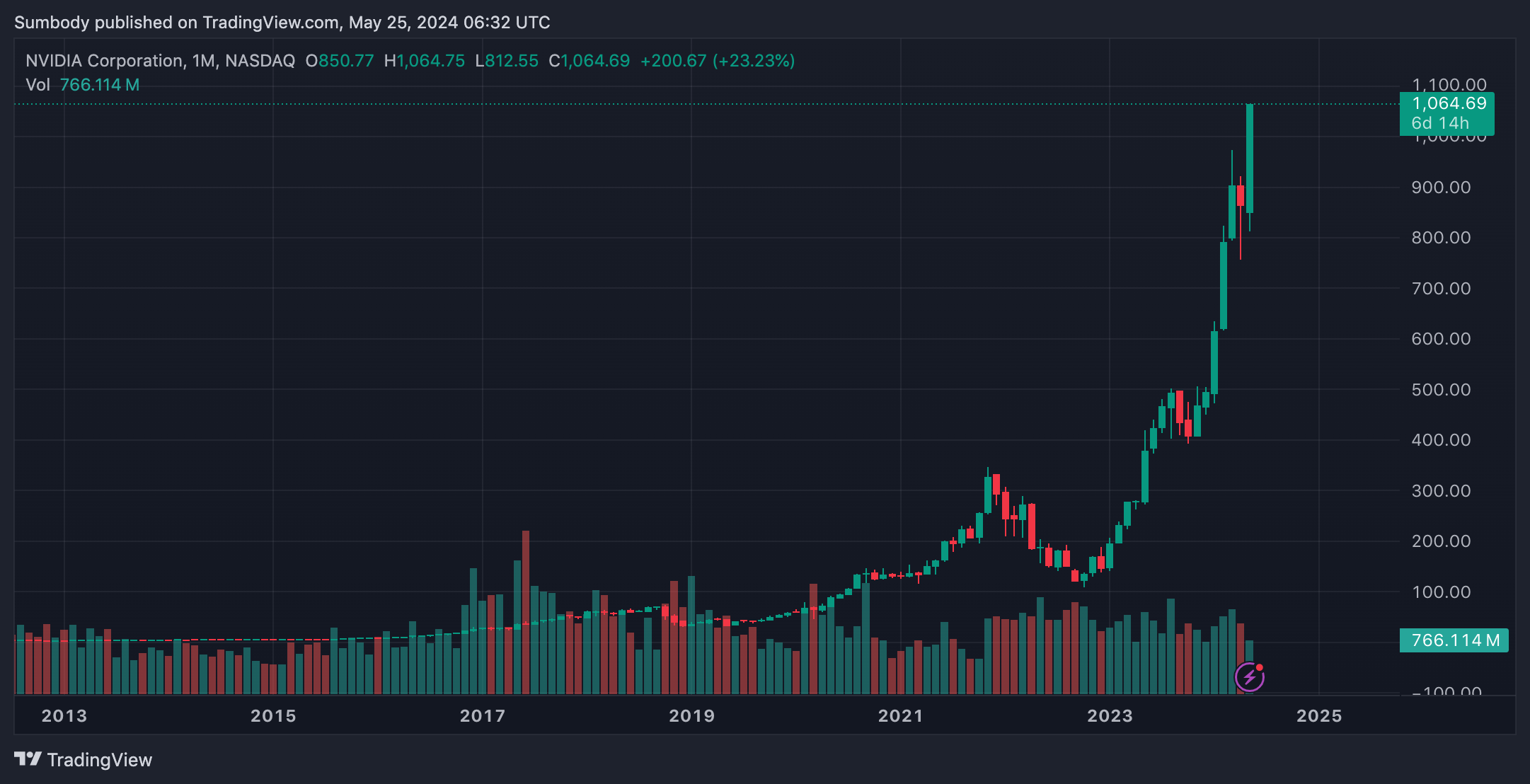Click the TradingView logo at bottom left
Image resolution: width=1530 pixels, height=784 pixels.
click(x=83, y=760)
